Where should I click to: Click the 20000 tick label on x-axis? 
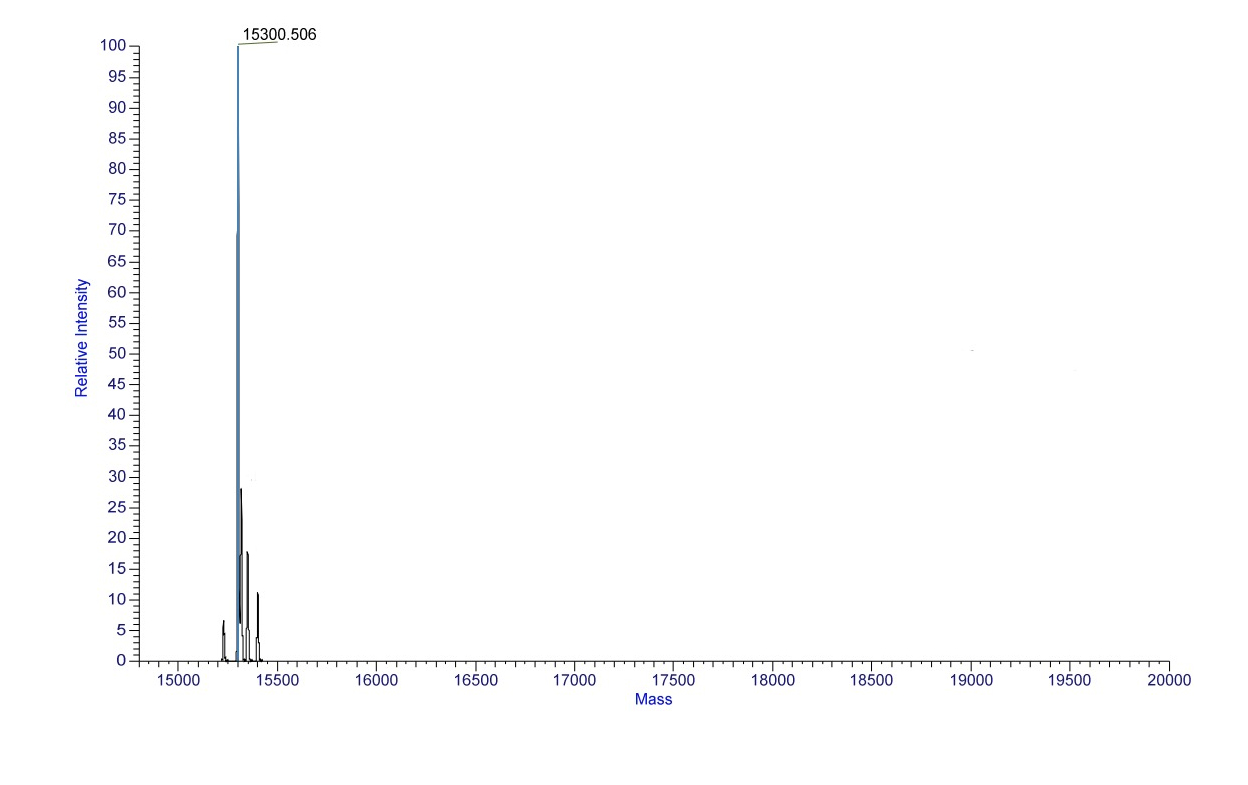pos(1169,680)
